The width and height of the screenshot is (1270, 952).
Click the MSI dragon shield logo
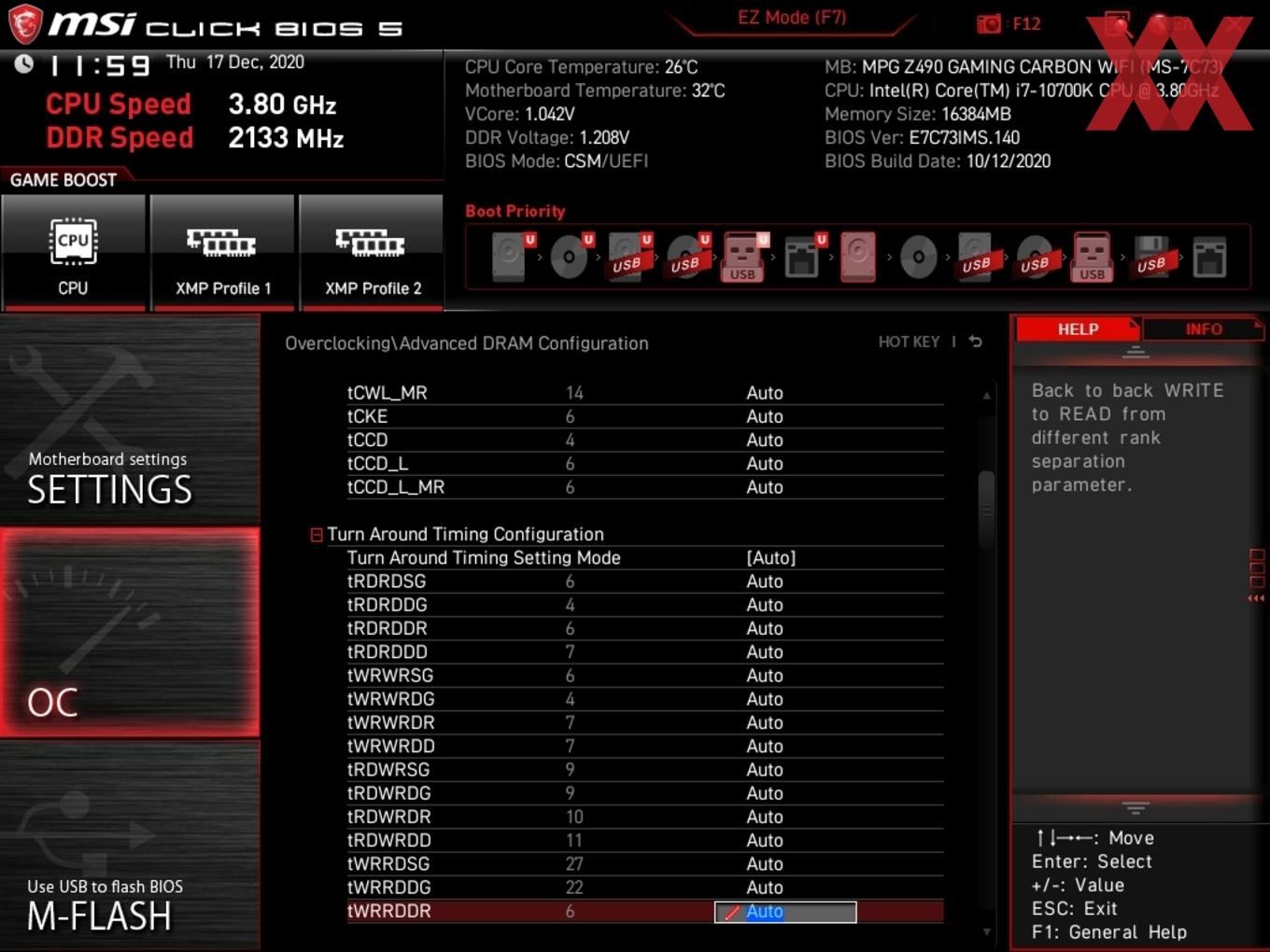pos(25,23)
